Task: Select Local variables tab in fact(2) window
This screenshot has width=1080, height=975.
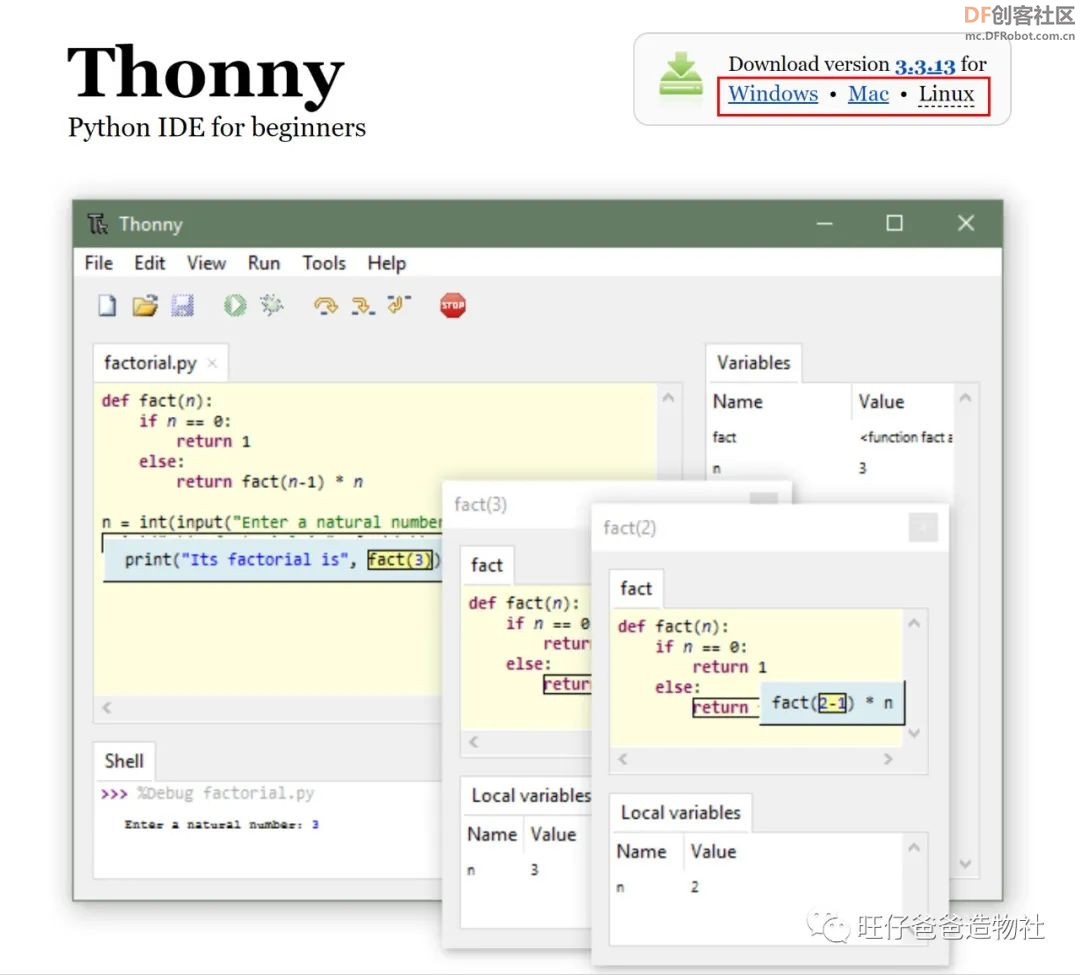Action: 681,812
